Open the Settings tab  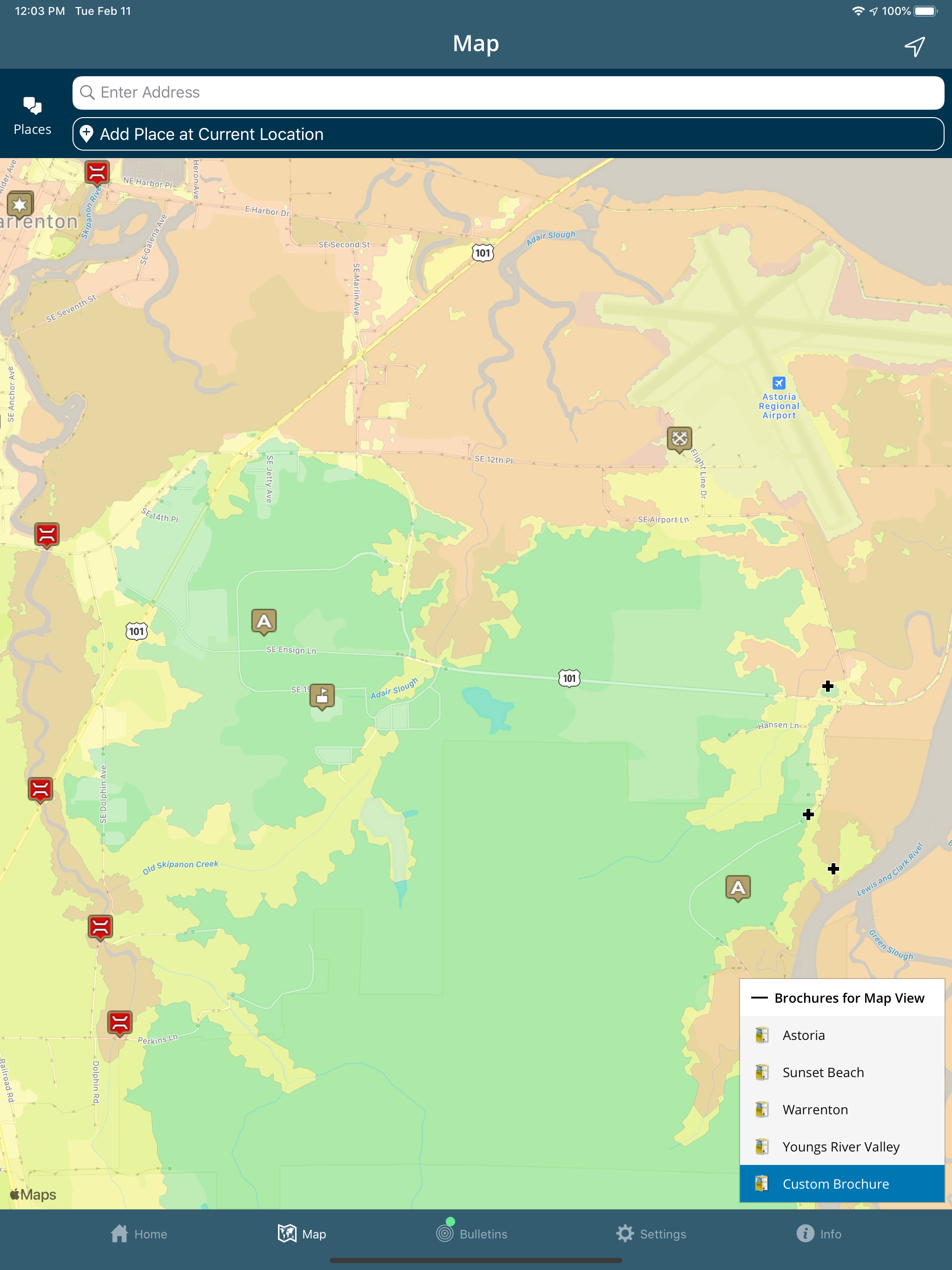click(651, 1234)
